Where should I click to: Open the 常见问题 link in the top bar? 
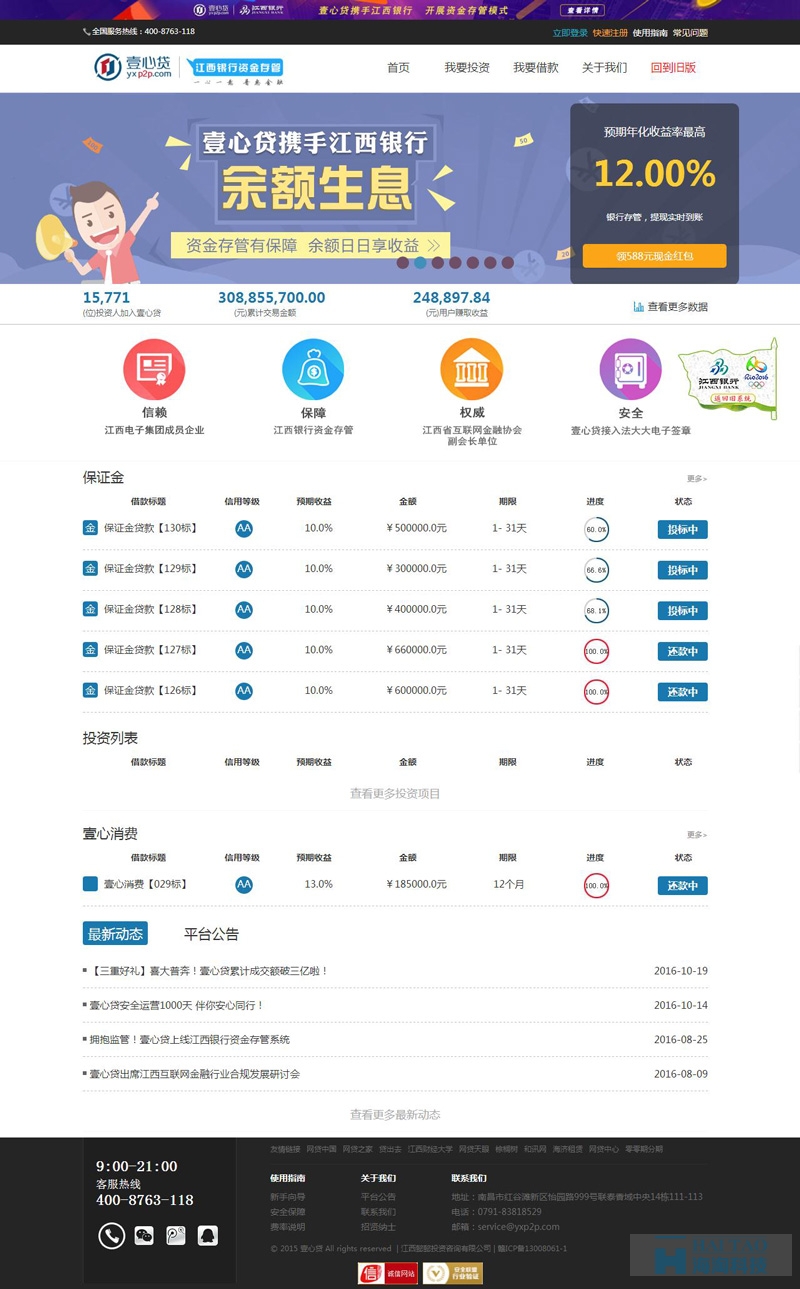tap(690, 33)
